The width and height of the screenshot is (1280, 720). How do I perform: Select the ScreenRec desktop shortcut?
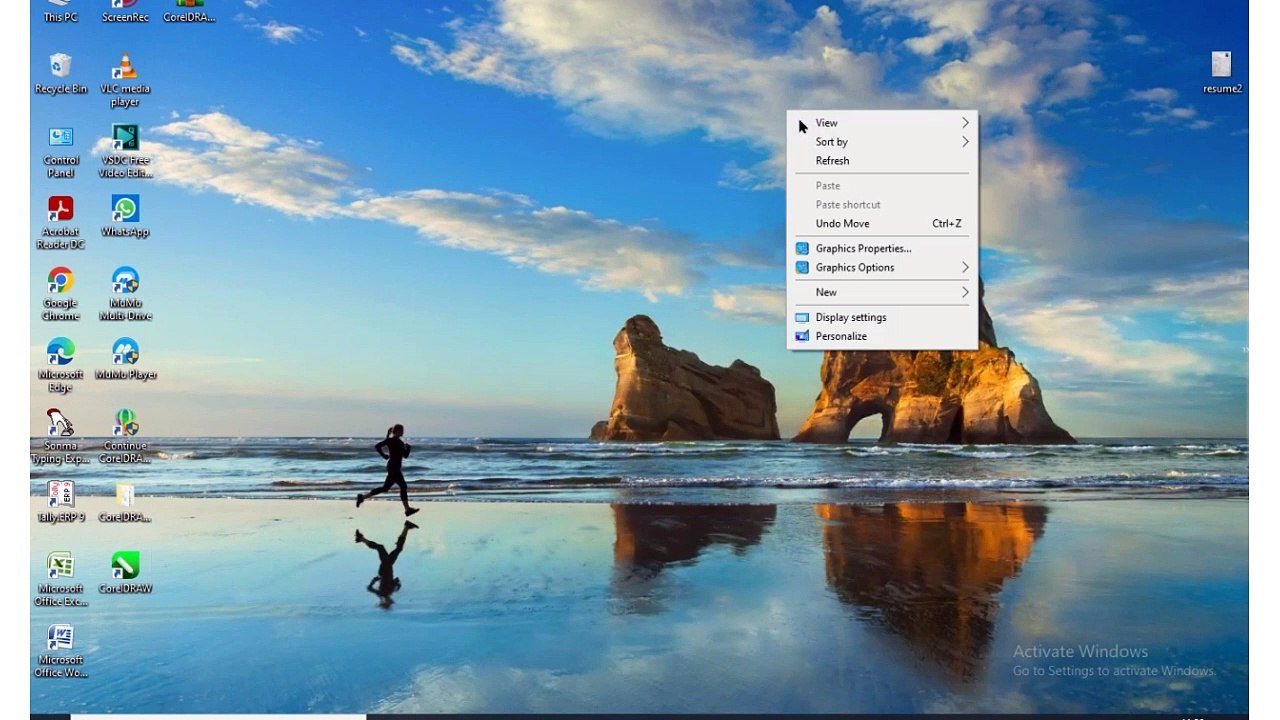pos(125,10)
